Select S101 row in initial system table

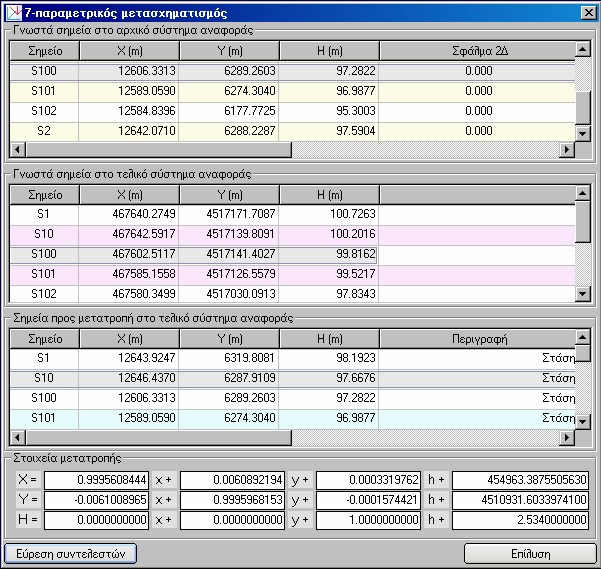click(x=292, y=91)
